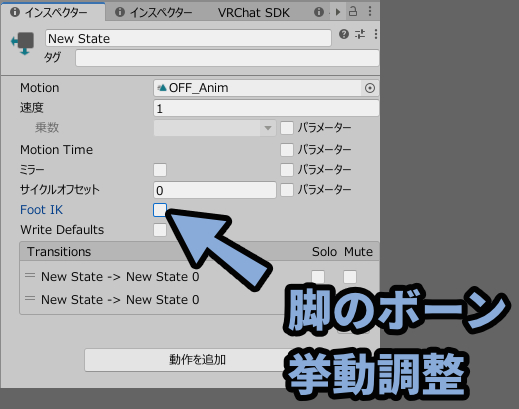Open the tab bar three-dot options menu
Screen dimensions: 519x409
370,11
